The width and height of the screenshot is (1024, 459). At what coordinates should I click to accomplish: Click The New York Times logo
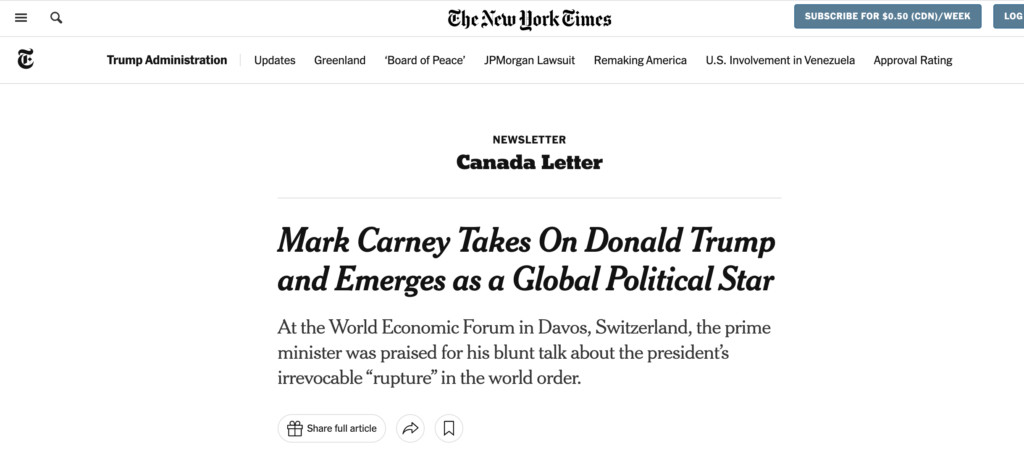pyautogui.click(x=529, y=19)
